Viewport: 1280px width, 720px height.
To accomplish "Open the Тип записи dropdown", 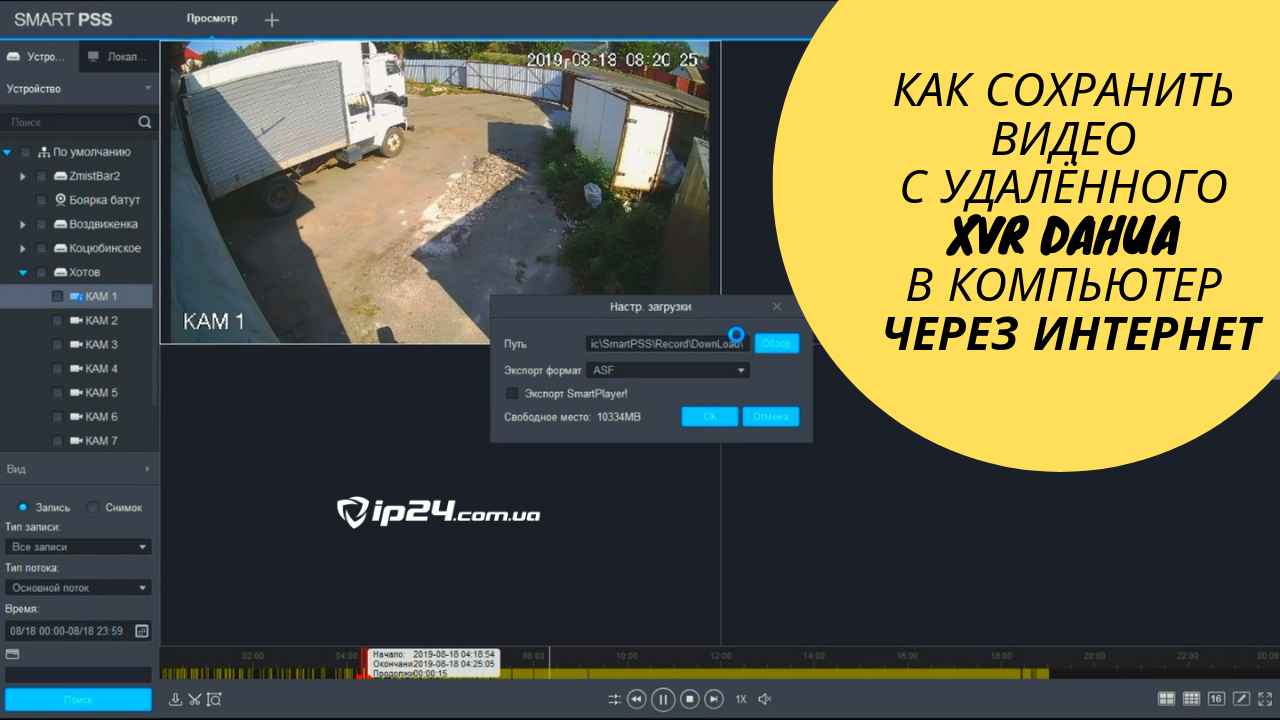I will pos(78,547).
